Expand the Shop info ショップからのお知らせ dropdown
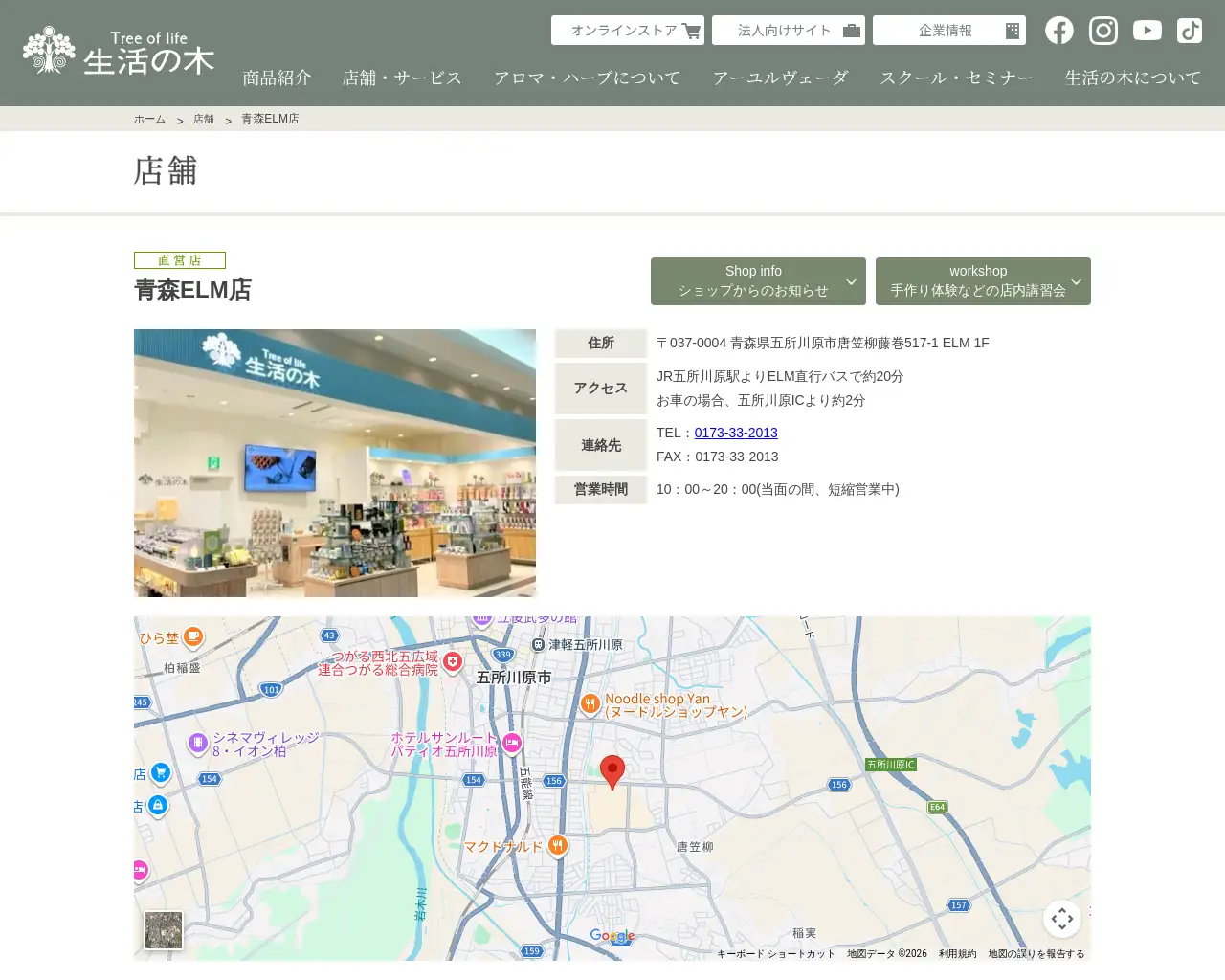The height and width of the screenshot is (980, 1225). pos(758,280)
